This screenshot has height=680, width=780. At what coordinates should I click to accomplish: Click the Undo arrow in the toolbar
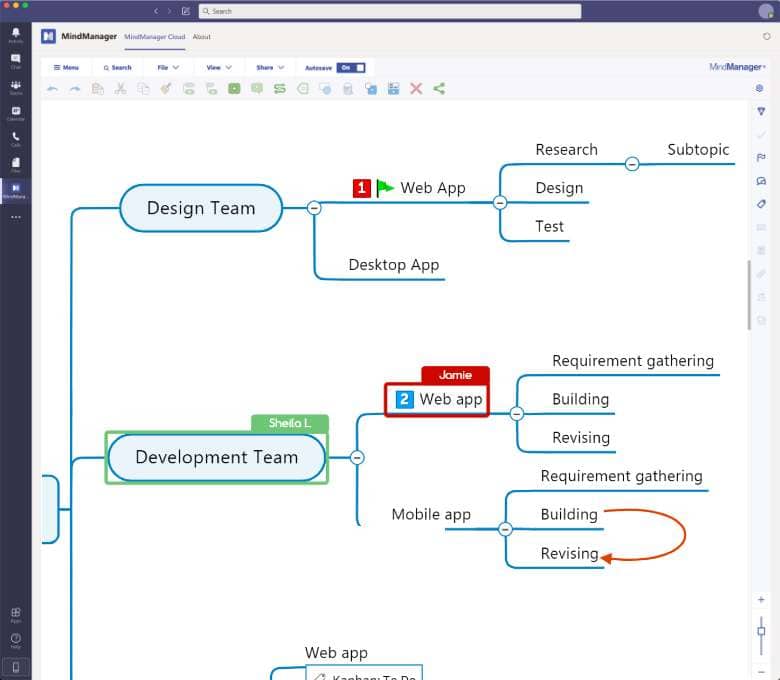[52, 89]
